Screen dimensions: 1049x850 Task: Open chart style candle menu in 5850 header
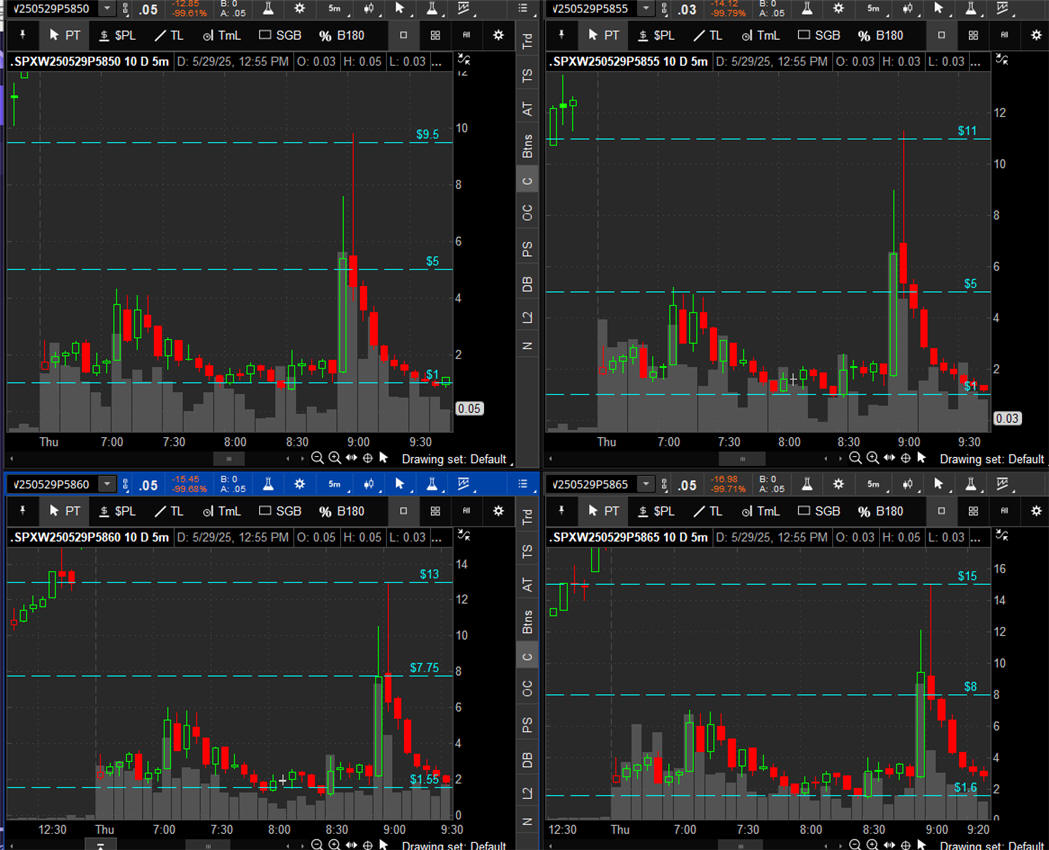369,9
